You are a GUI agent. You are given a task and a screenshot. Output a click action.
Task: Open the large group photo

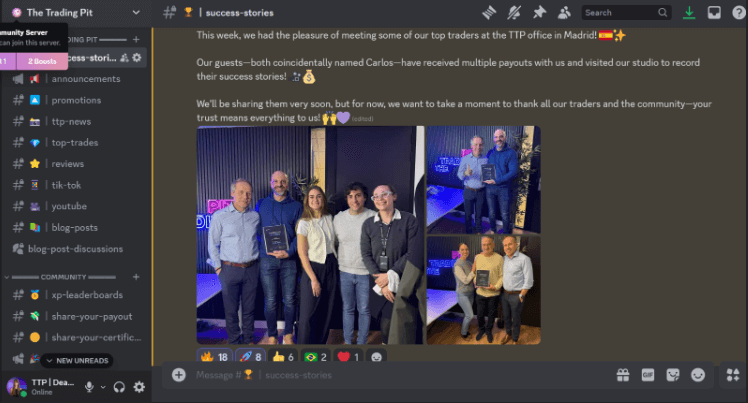tap(310, 235)
